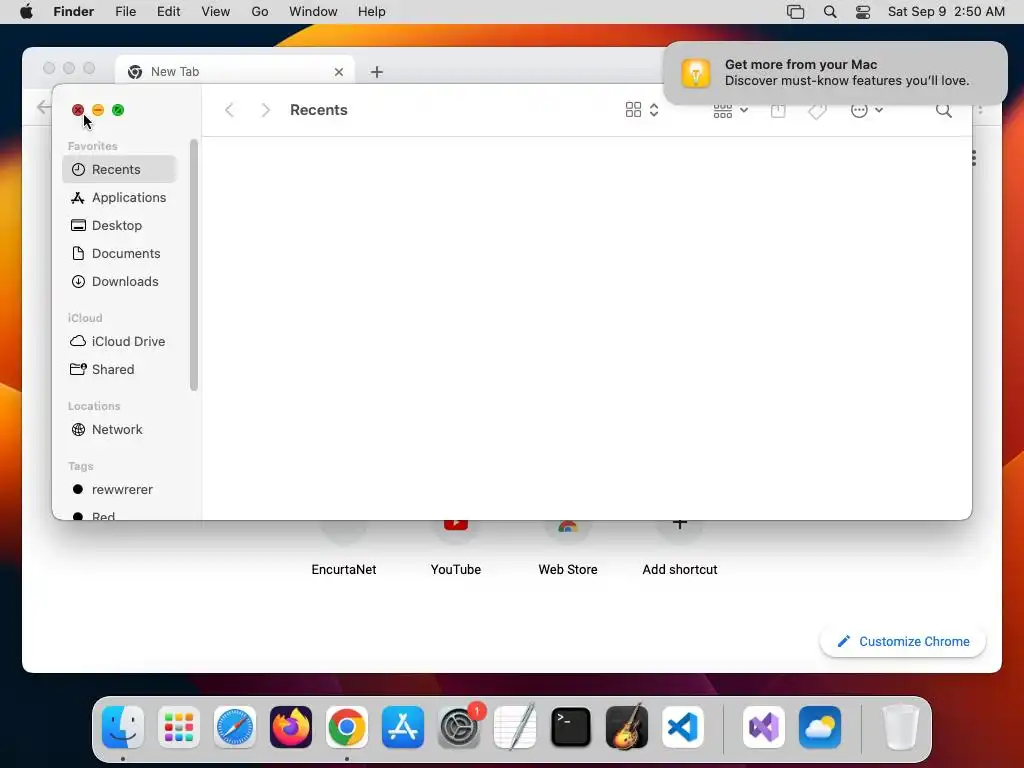This screenshot has width=1024, height=768.
Task: Add a new Chrome tab
Action: pyautogui.click(x=377, y=72)
